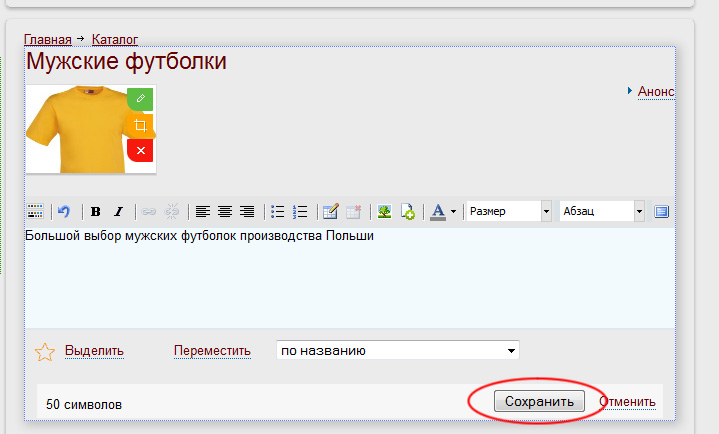This screenshot has width=719, height=434.
Task: Click the orange crop image icon
Action: coord(141,125)
